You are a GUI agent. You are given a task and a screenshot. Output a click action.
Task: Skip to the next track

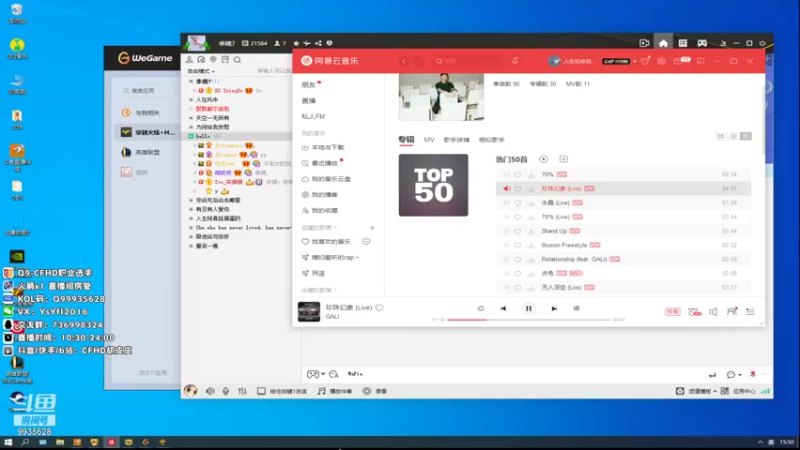click(554, 308)
